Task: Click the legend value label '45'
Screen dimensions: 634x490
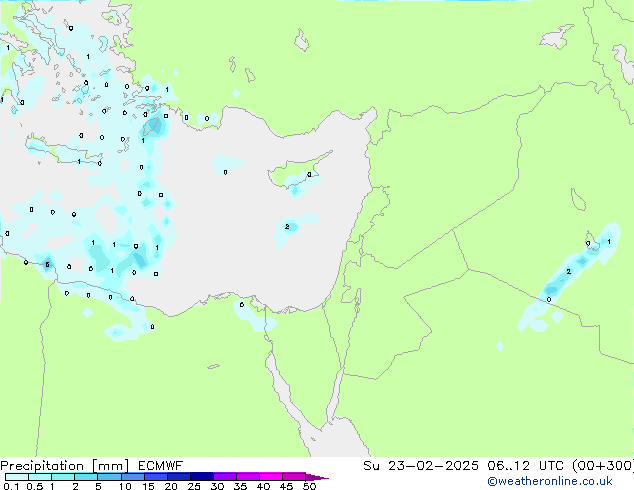Action: coord(286,486)
